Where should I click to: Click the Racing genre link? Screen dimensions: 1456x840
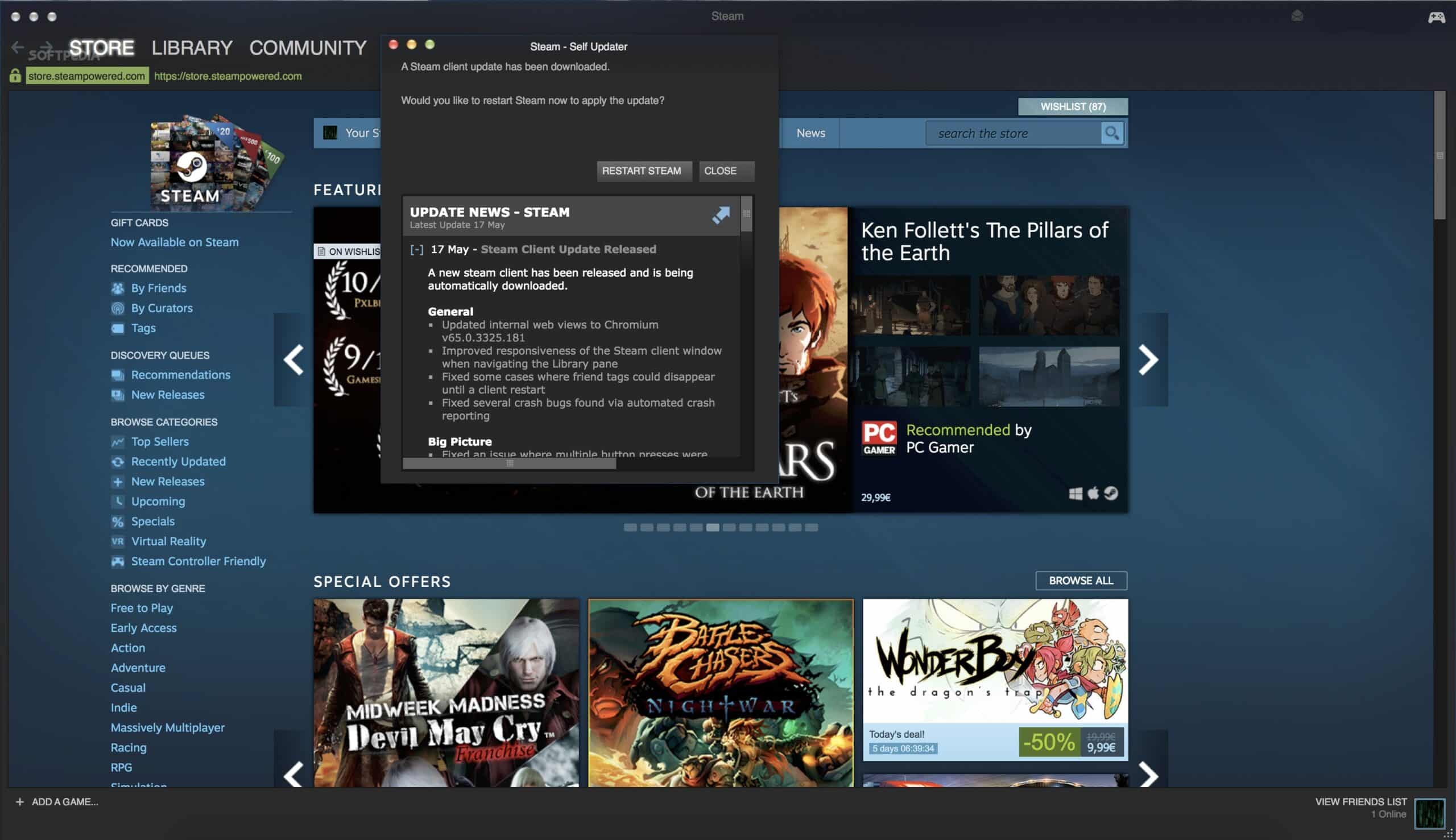pyautogui.click(x=129, y=748)
